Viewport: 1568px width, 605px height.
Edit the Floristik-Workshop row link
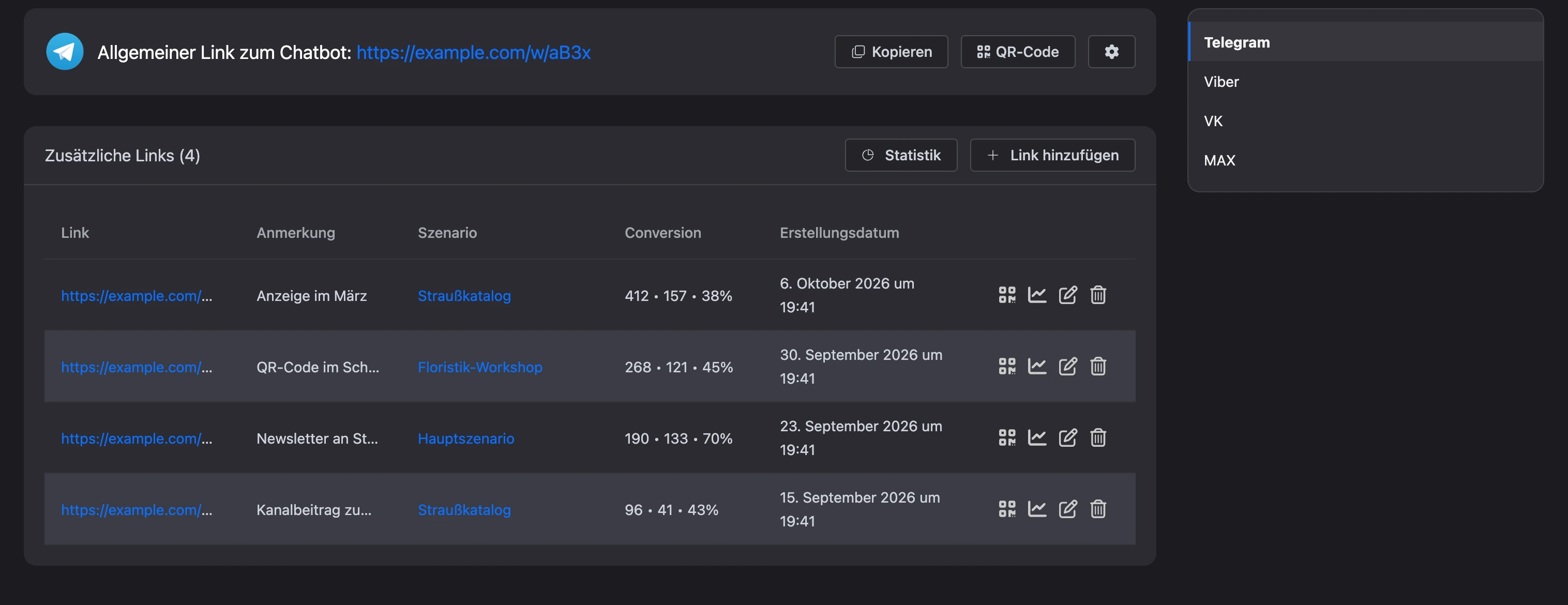(x=1067, y=367)
